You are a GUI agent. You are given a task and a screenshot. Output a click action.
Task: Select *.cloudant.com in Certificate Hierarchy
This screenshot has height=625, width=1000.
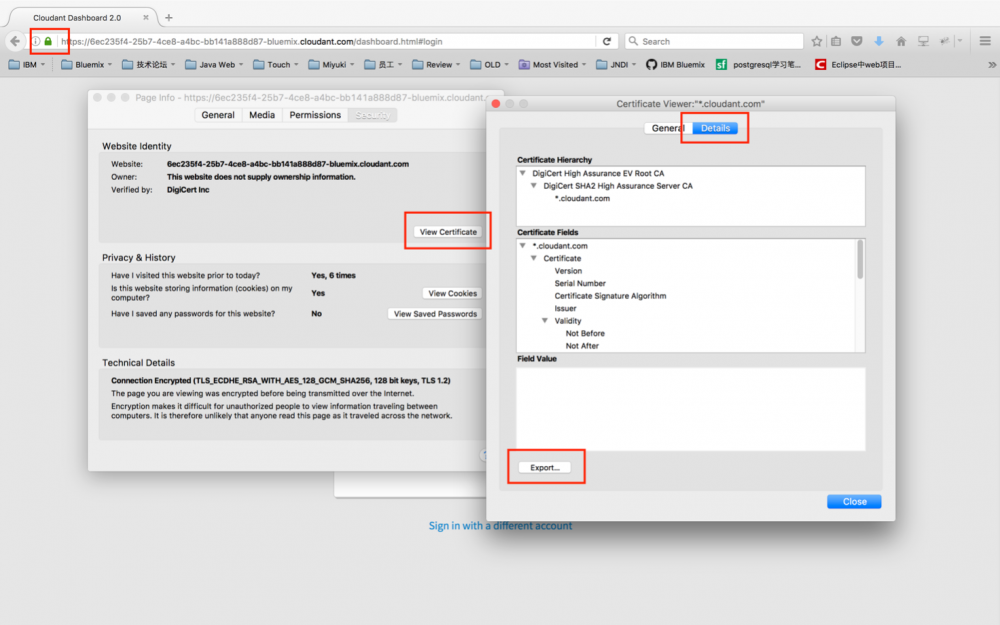582,198
